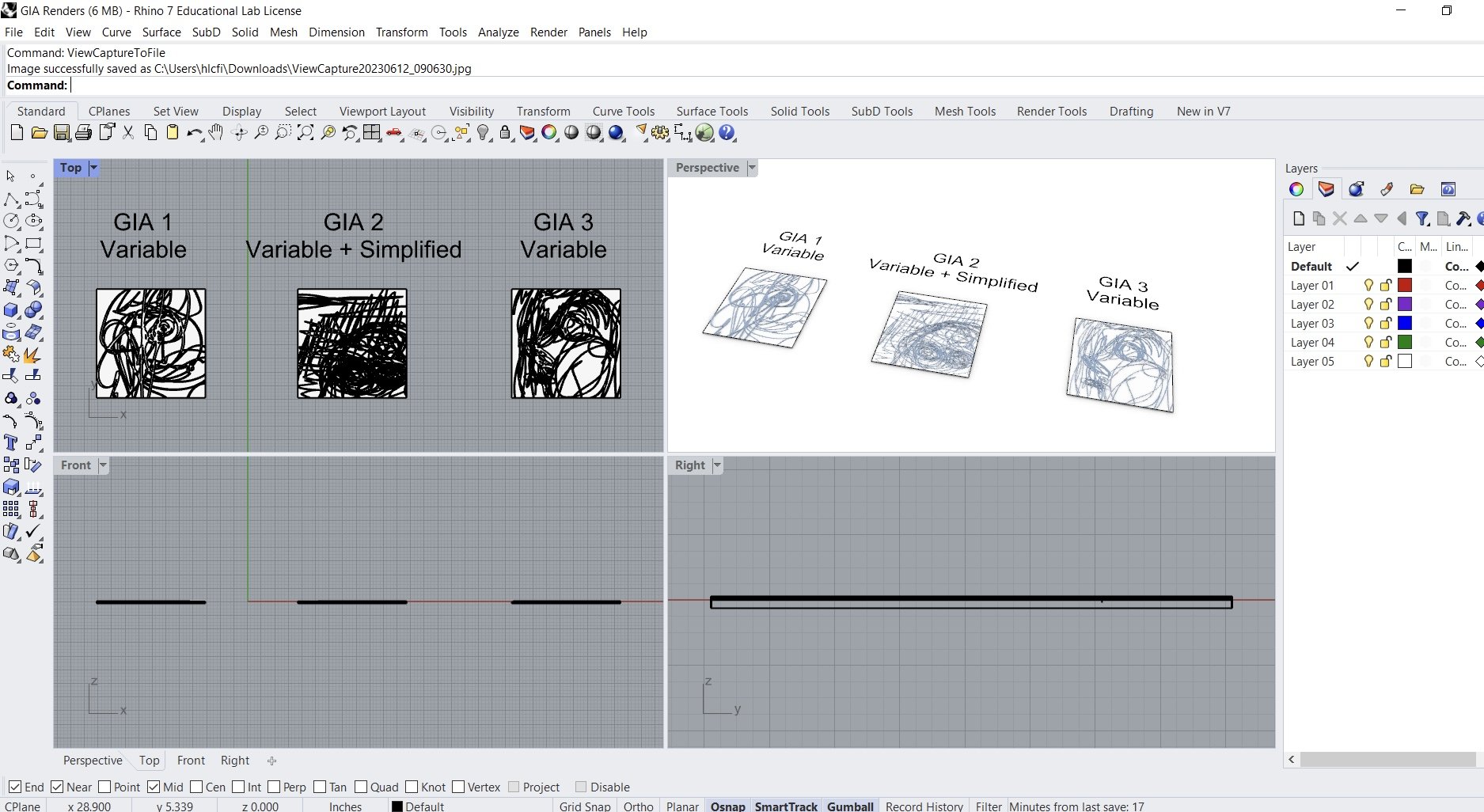This screenshot has height=812, width=1484.
Task: Open the Right viewport title dropdown
Action: [x=716, y=465]
